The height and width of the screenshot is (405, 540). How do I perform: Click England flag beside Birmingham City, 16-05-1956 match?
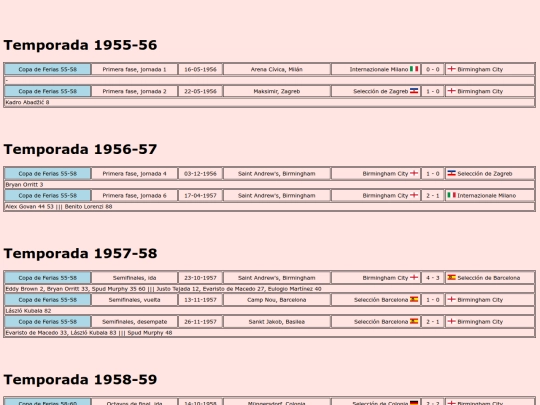[451, 69]
